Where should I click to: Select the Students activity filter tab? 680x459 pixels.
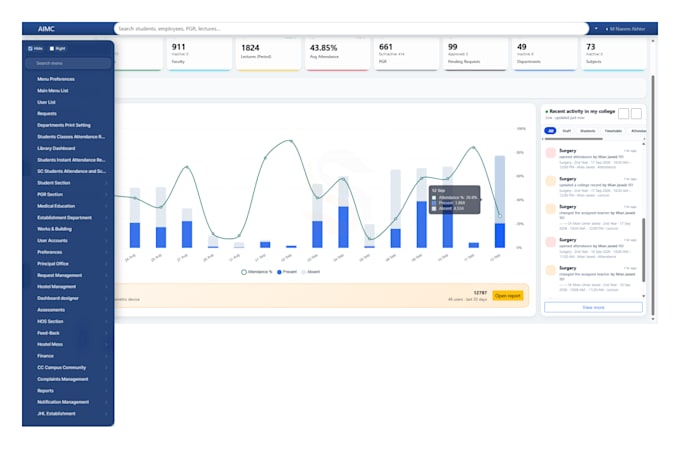(x=588, y=131)
